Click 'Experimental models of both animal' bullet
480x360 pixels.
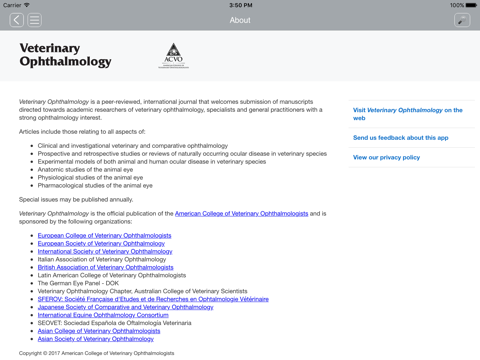(x=152, y=162)
